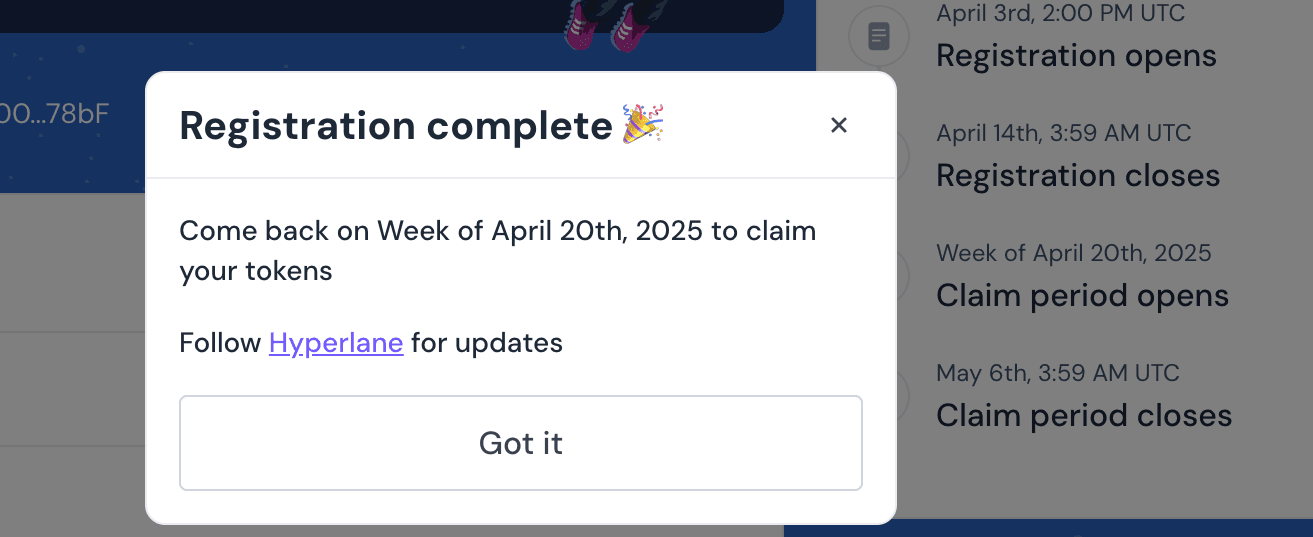Click the truncated wallet address ending 78bF
Viewport: 1313px width, 537px height.
coord(54,113)
